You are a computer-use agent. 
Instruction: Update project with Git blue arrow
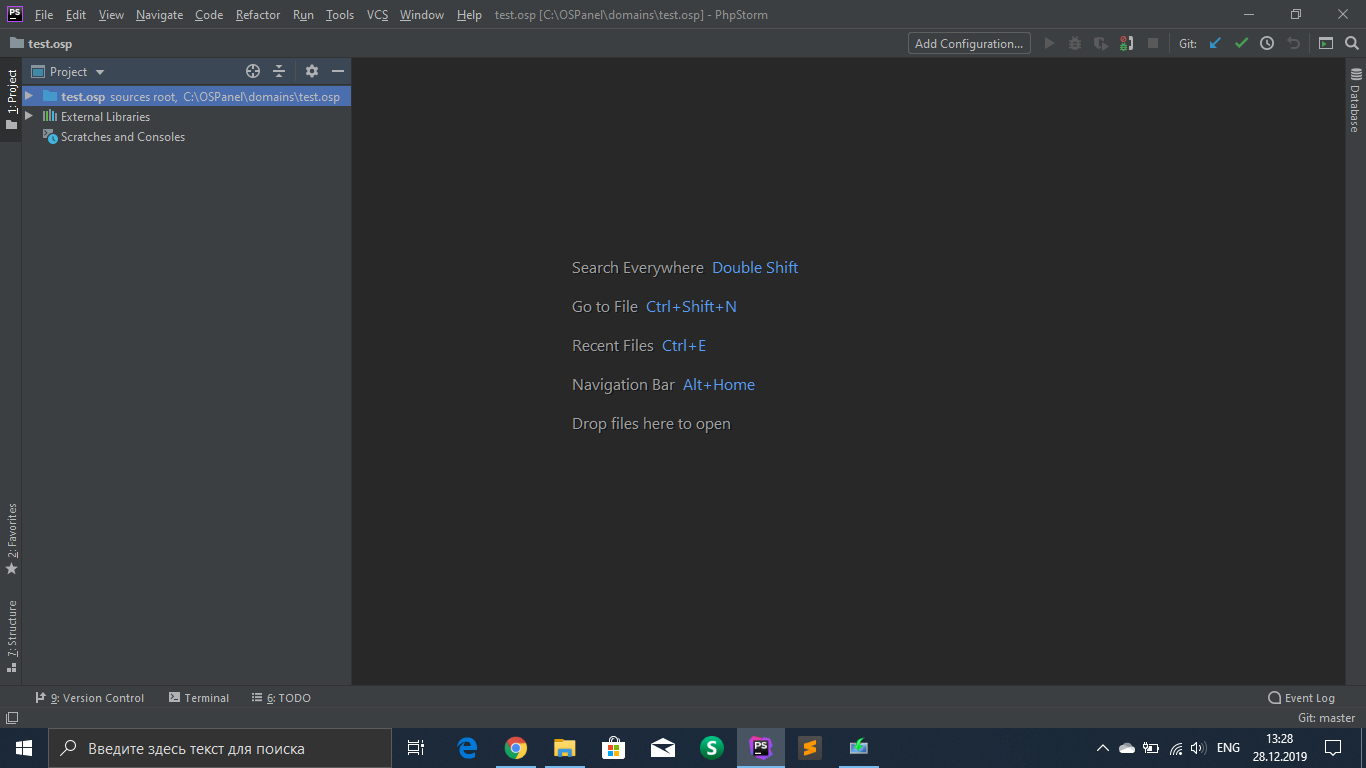tap(1215, 43)
